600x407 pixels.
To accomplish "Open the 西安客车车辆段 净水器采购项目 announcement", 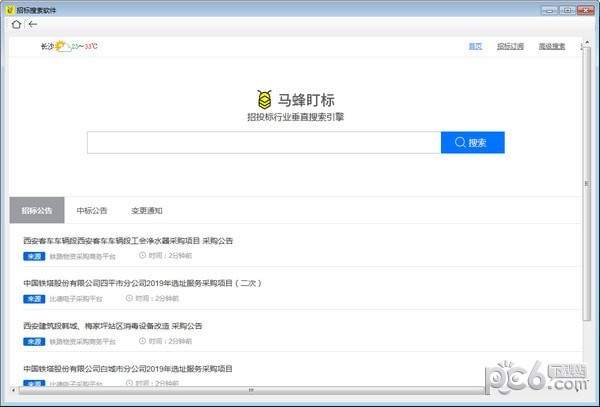I will pos(128,241).
